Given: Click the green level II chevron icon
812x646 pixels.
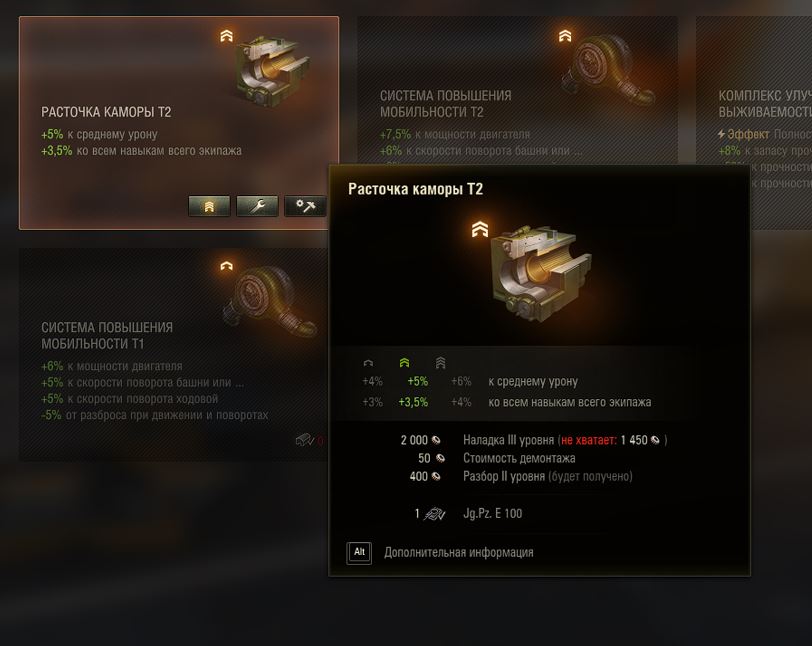Looking at the screenshot, I should point(404,363).
